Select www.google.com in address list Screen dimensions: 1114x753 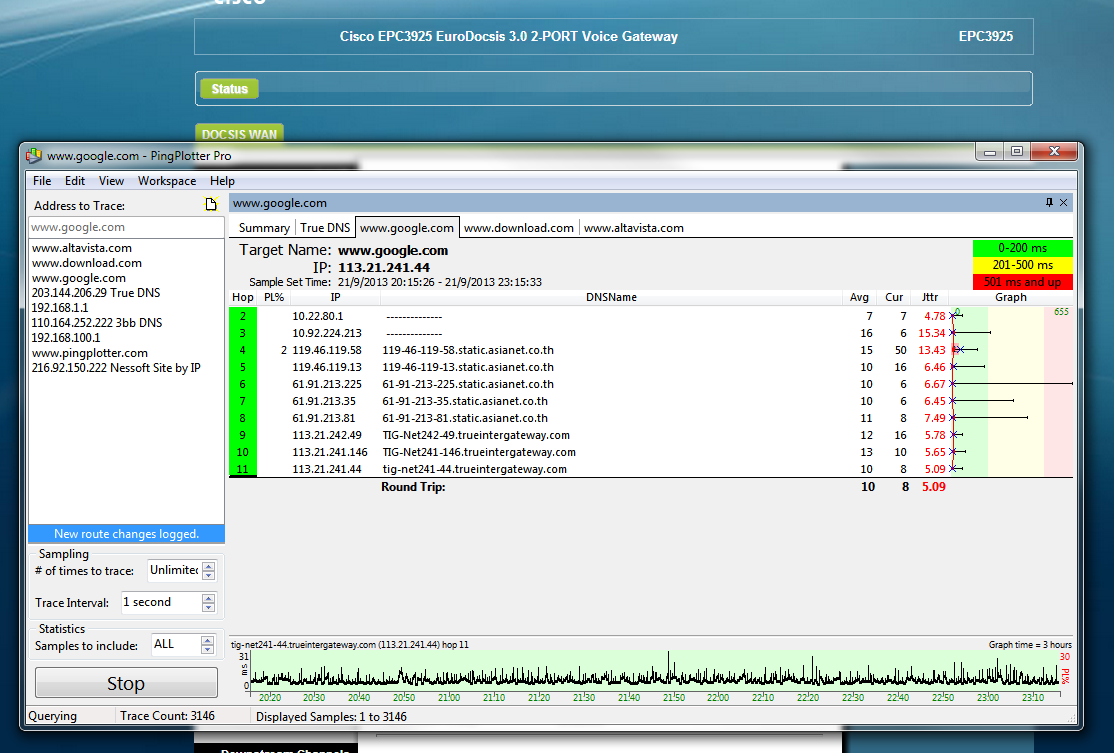click(79, 278)
